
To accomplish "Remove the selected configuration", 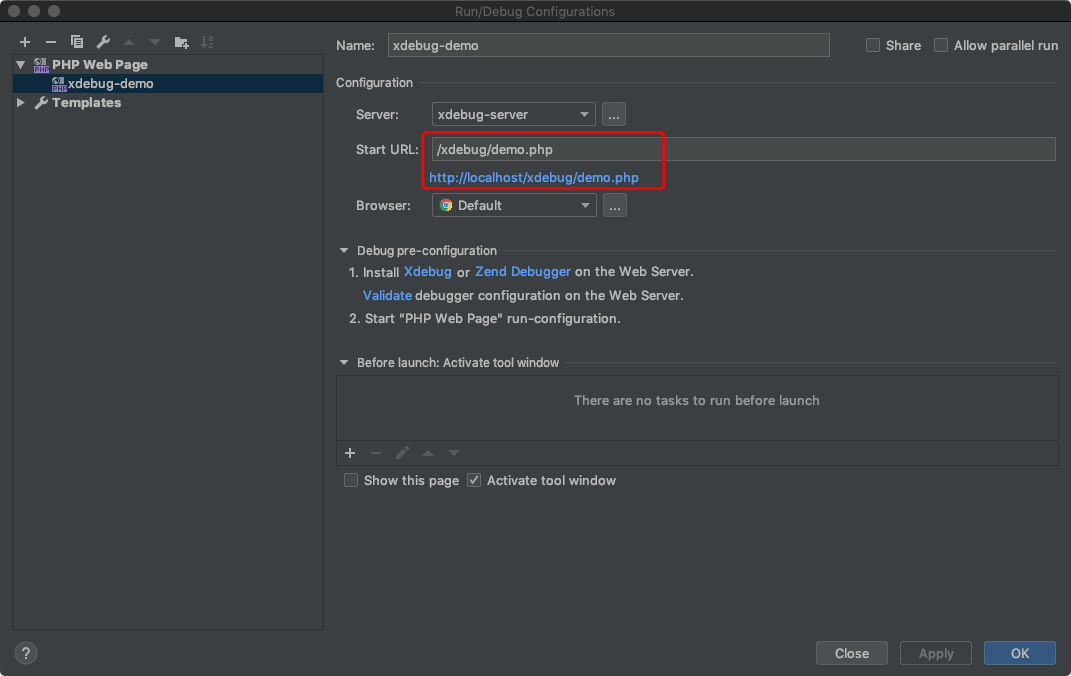I will (x=50, y=42).
